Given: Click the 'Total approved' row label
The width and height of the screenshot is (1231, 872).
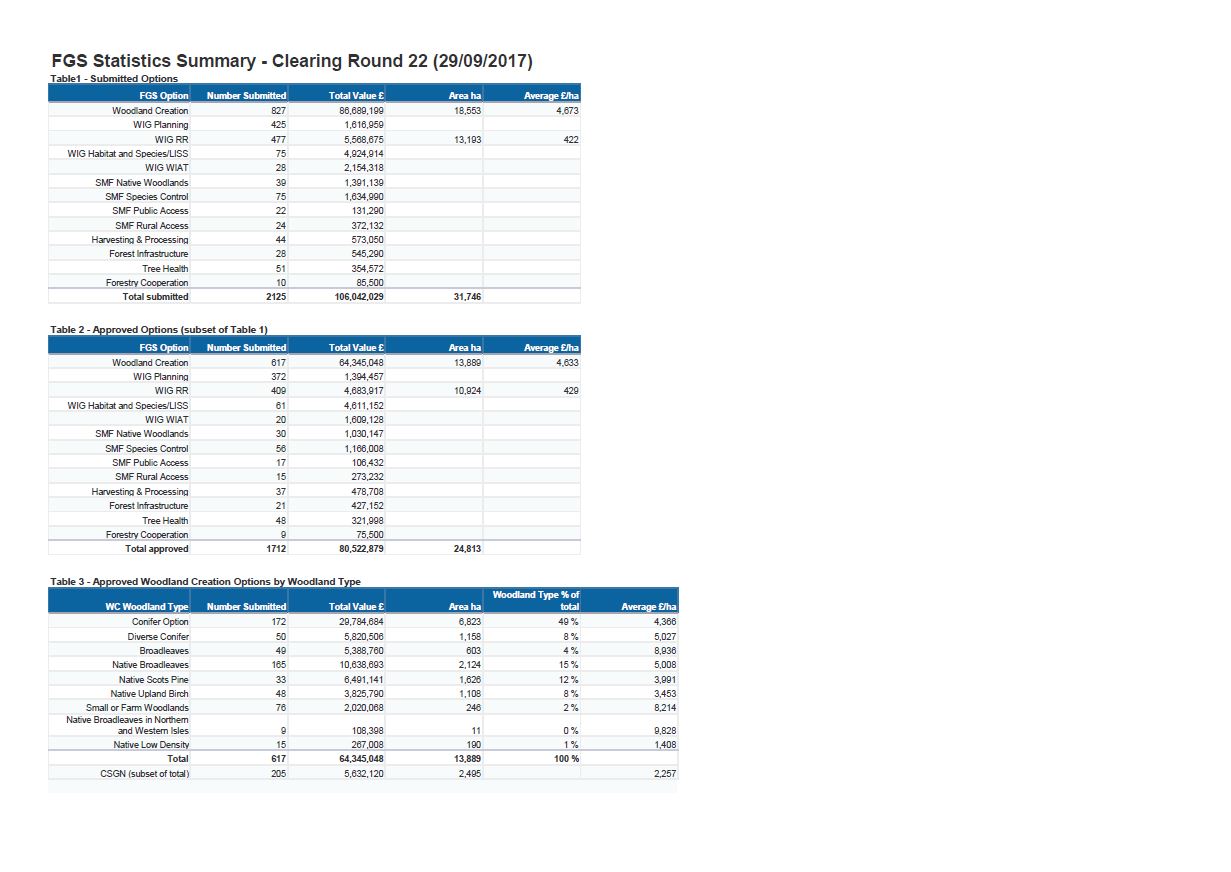Looking at the screenshot, I should point(156,549).
